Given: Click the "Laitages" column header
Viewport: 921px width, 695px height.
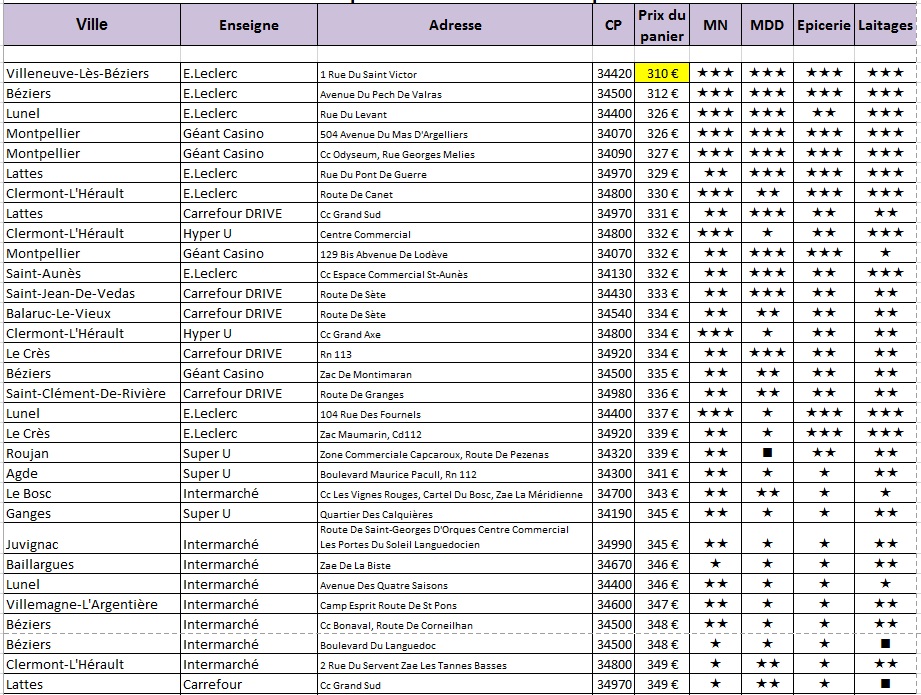Looking at the screenshot, I should (885, 25).
